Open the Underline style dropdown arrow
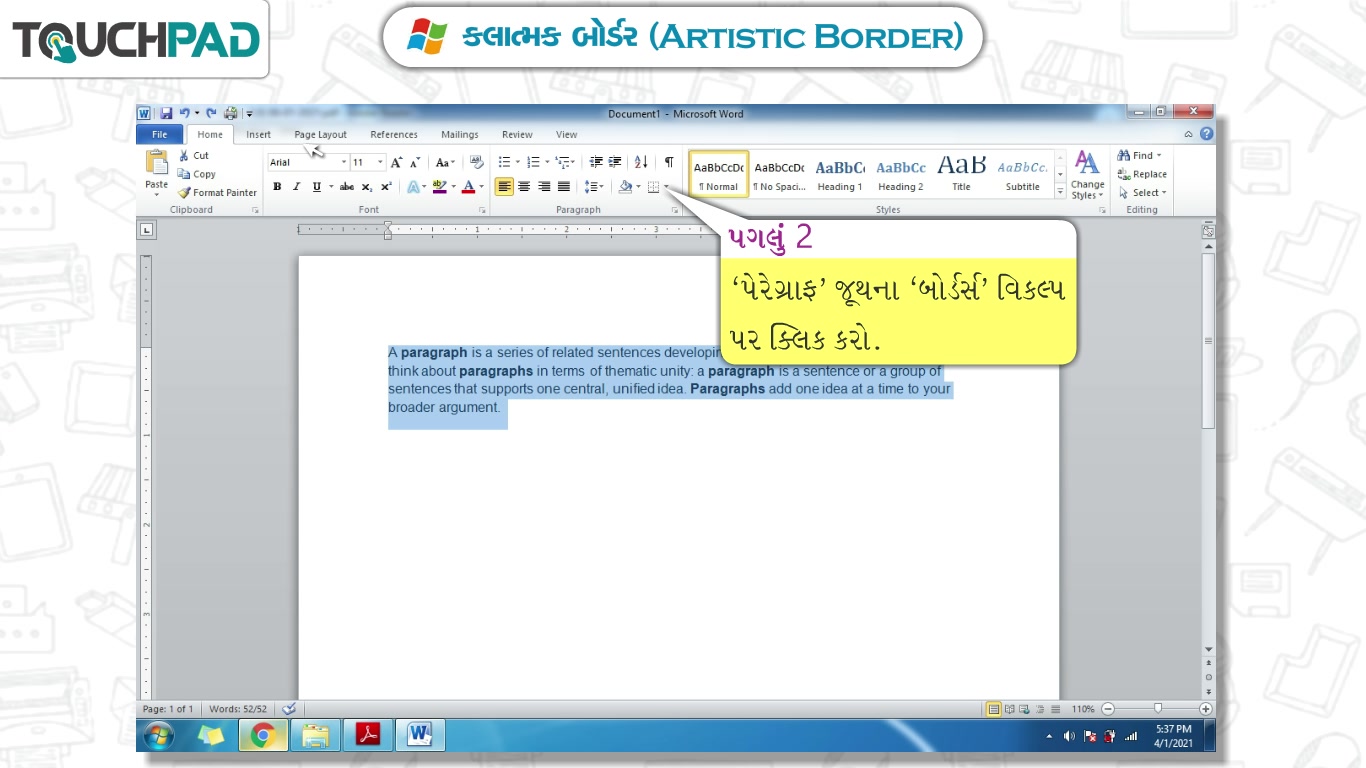 (x=330, y=187)
